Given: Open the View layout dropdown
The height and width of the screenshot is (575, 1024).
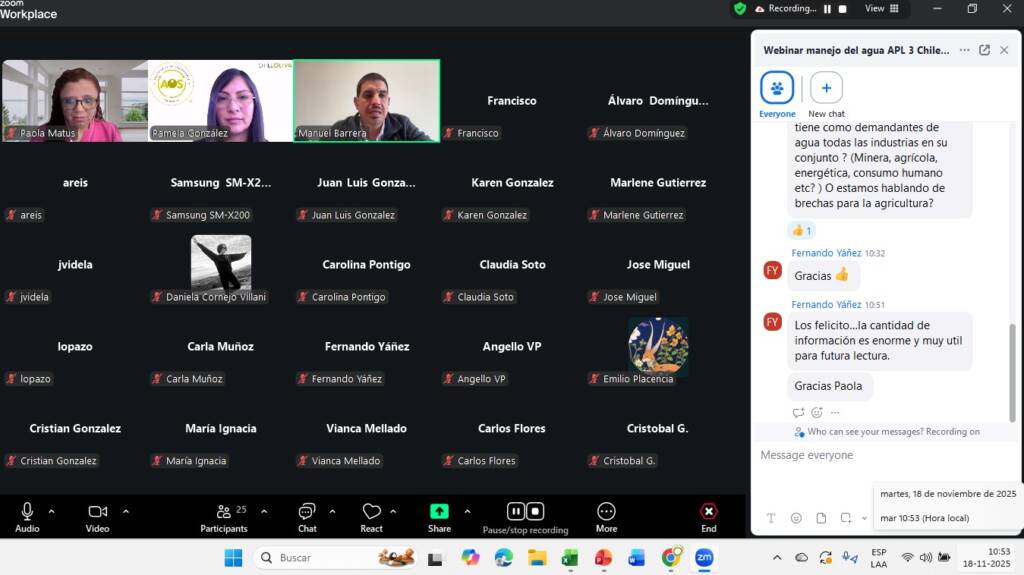Looking at the screenshot, I should tap(881, 9).
